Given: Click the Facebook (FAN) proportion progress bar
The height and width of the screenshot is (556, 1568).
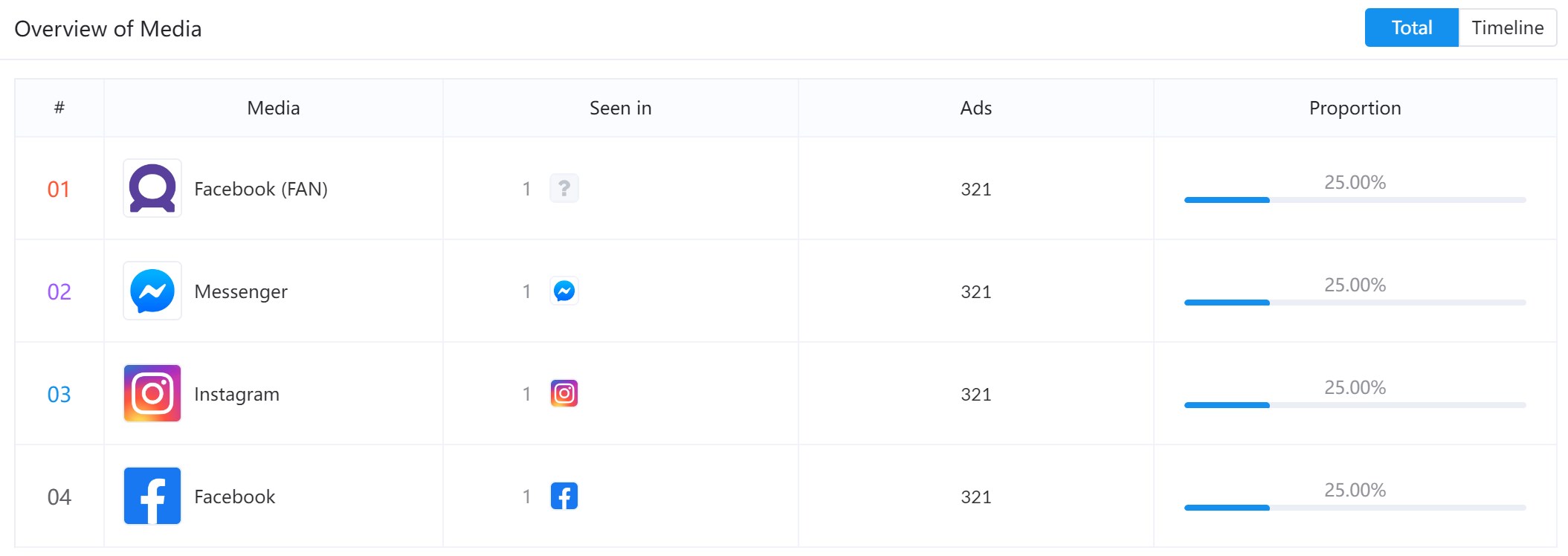Looking at the screenshot, I should coord(1355,200).
